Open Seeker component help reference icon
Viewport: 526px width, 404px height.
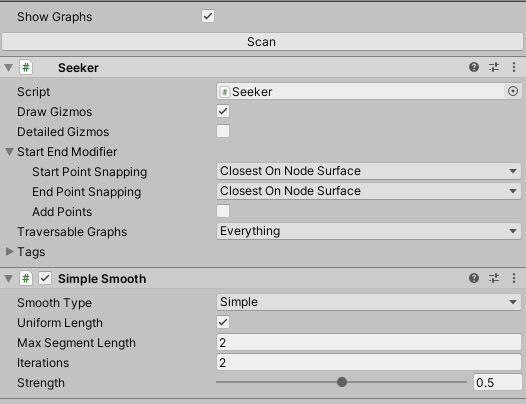474,67
